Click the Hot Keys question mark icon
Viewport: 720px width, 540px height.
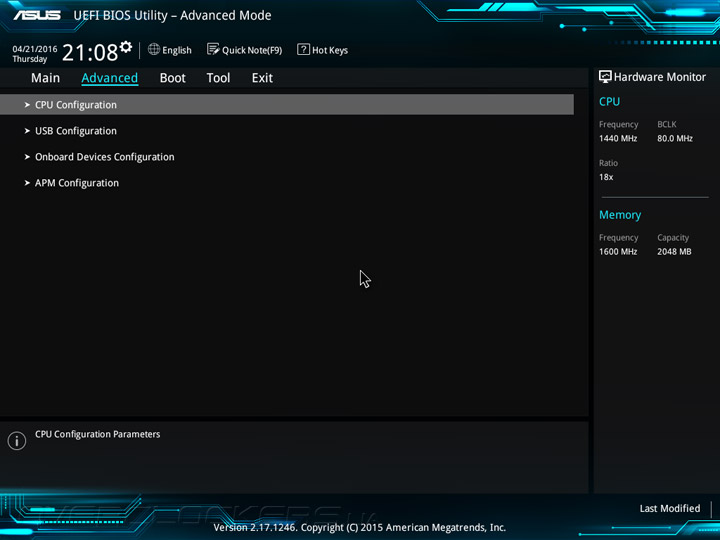coord(303,49)
